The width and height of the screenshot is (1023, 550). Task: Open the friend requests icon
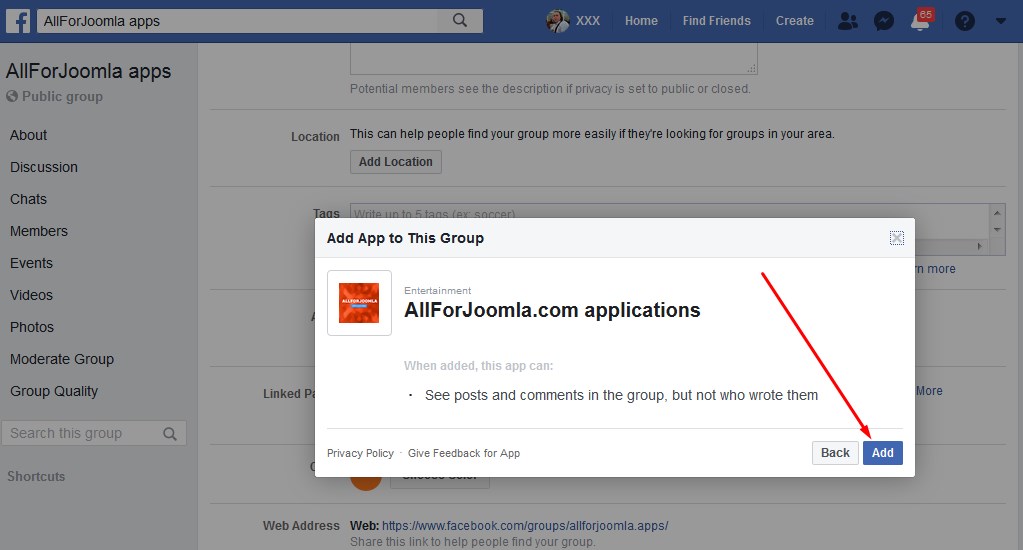click(848, 21)
